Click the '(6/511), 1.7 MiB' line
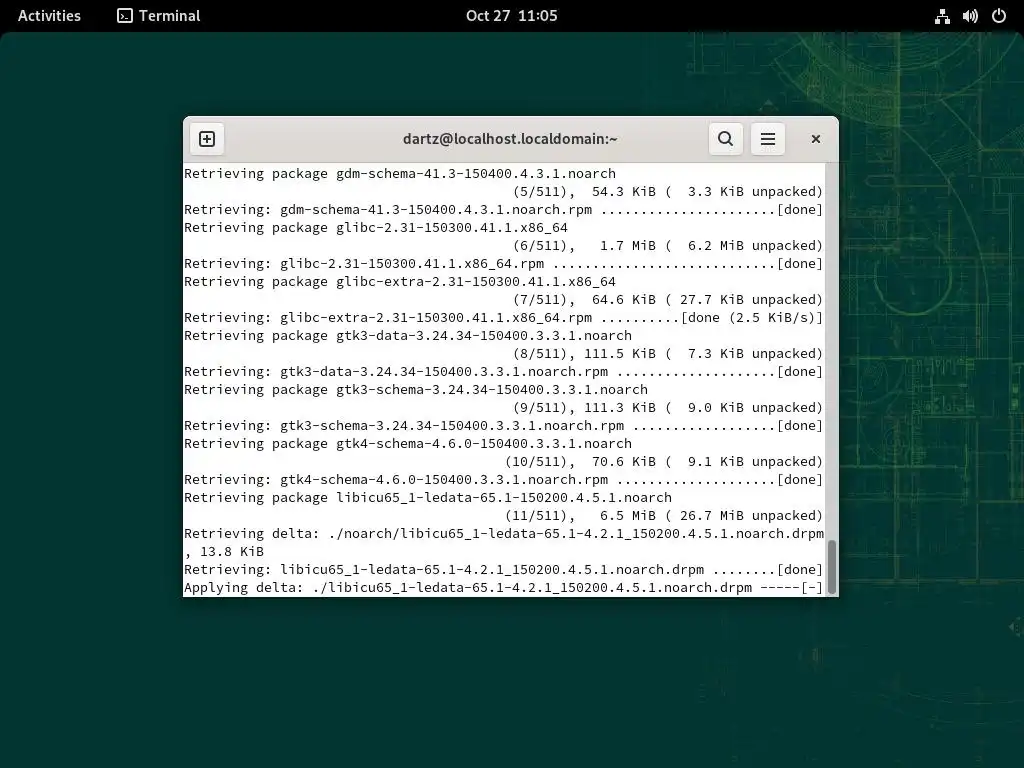This screenshot has height=768, width=1024. point(667,246)
